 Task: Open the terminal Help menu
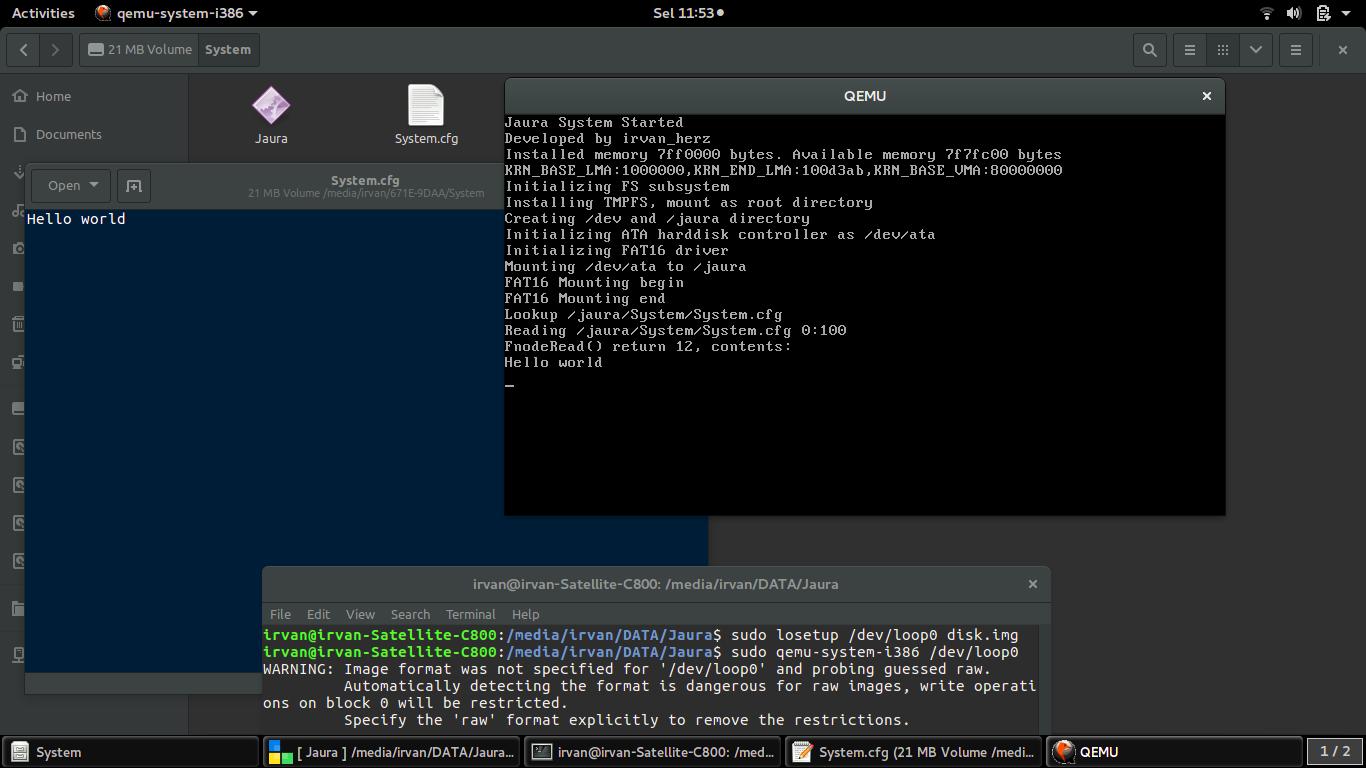(525, 614)
